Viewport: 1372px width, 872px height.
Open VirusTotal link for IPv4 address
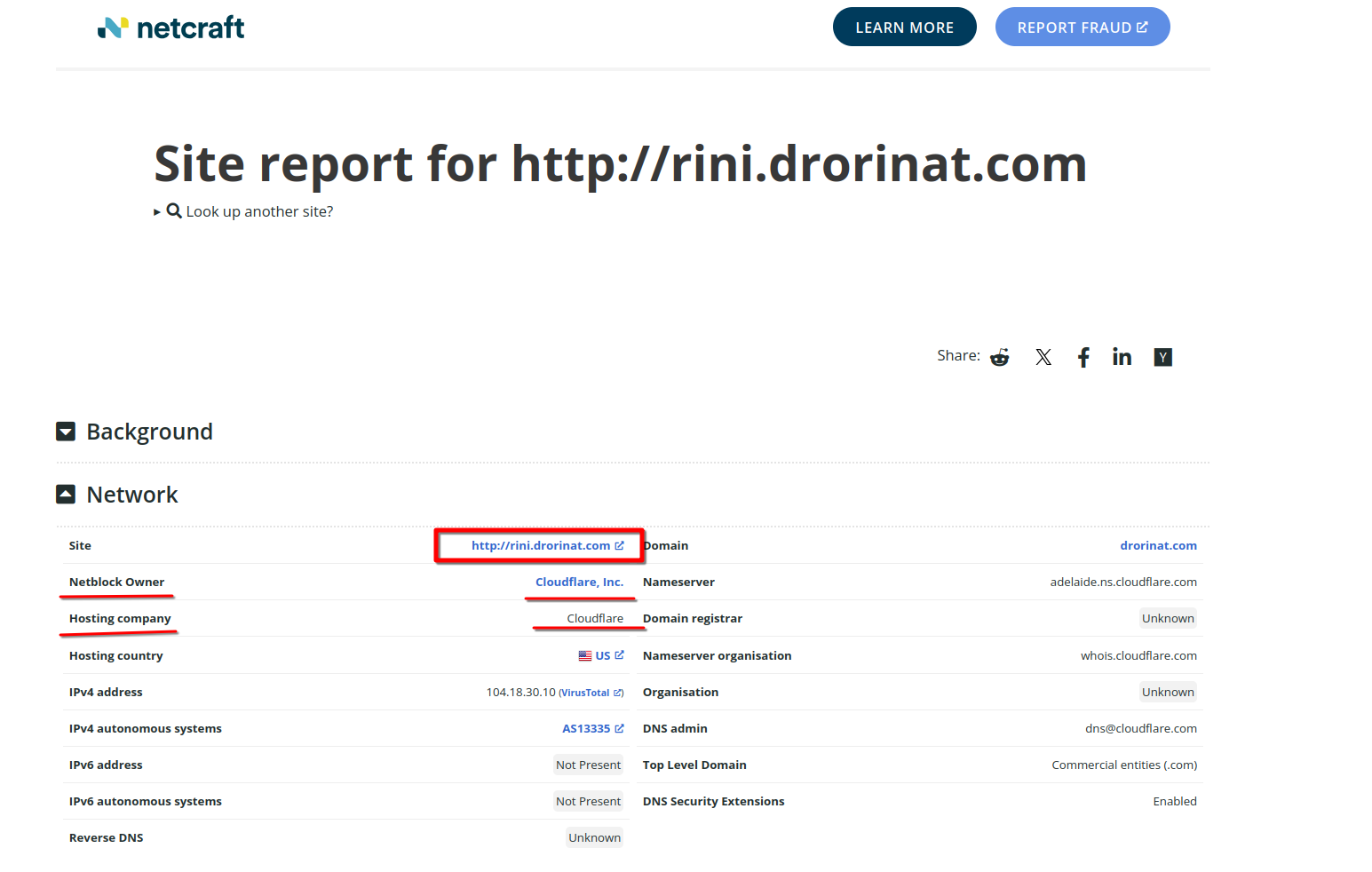click(585, 693)
